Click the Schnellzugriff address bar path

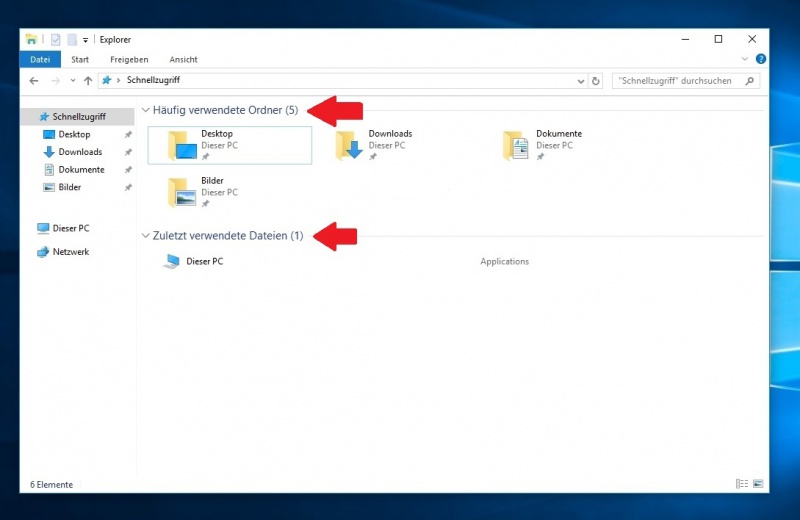tap(153, 80)
